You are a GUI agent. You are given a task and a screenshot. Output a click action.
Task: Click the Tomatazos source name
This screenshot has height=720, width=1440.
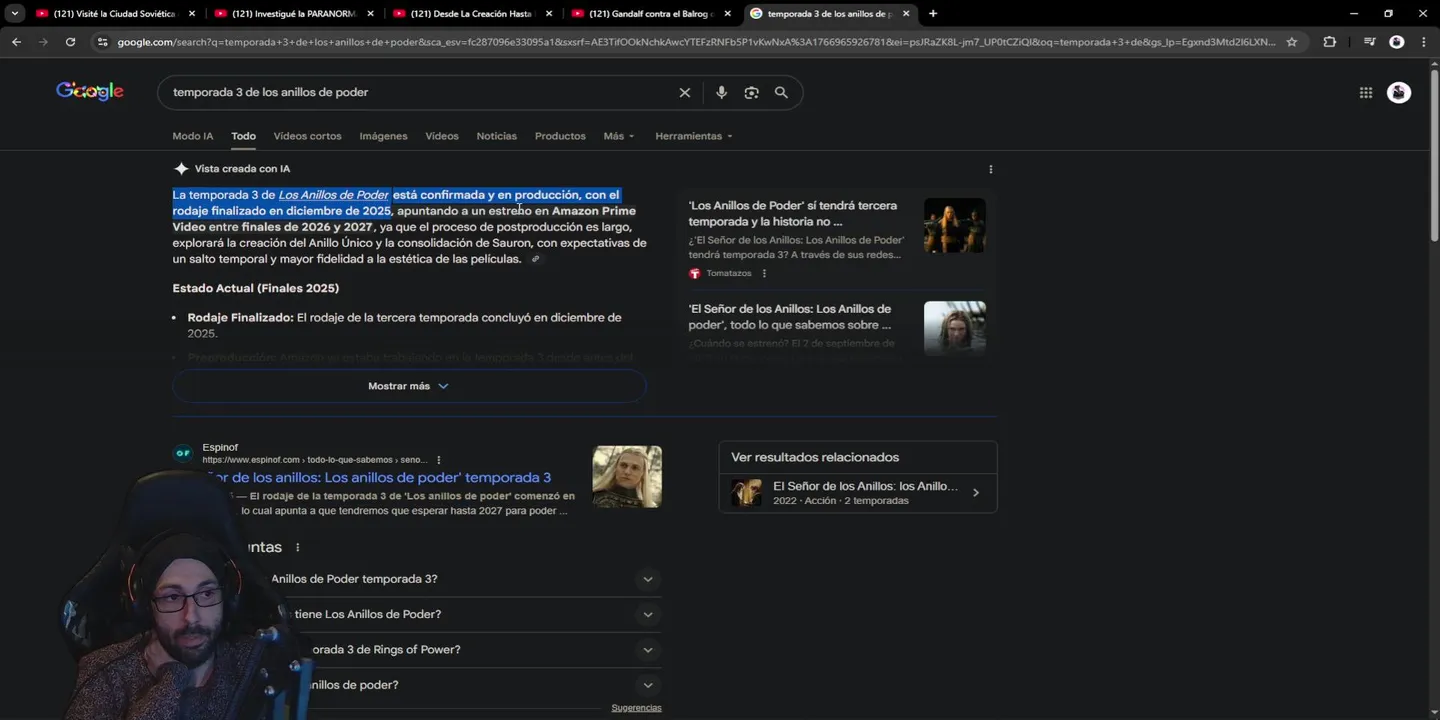click(x=728, y=273)
